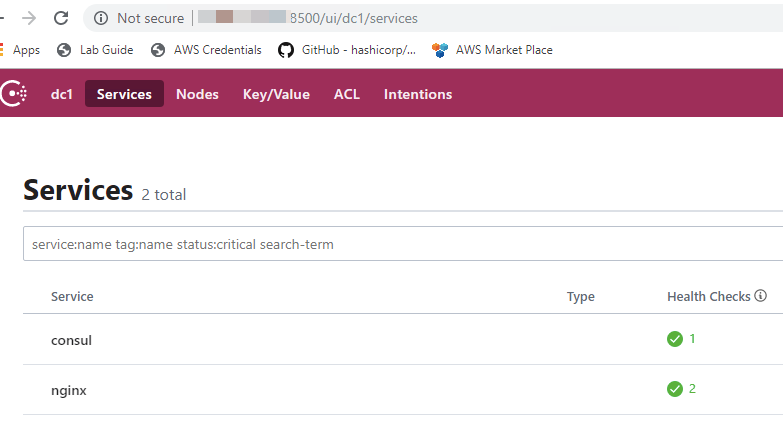The width and height of the screenshot is (783, 429).
Task: Click the browser reload icon
Action: [61, 18]
